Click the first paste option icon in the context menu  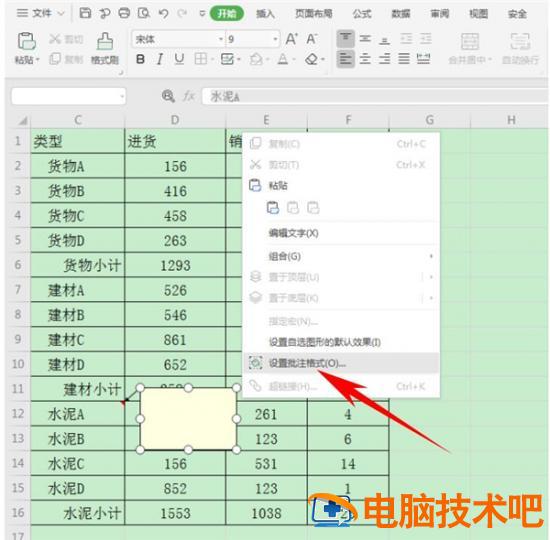273,208
